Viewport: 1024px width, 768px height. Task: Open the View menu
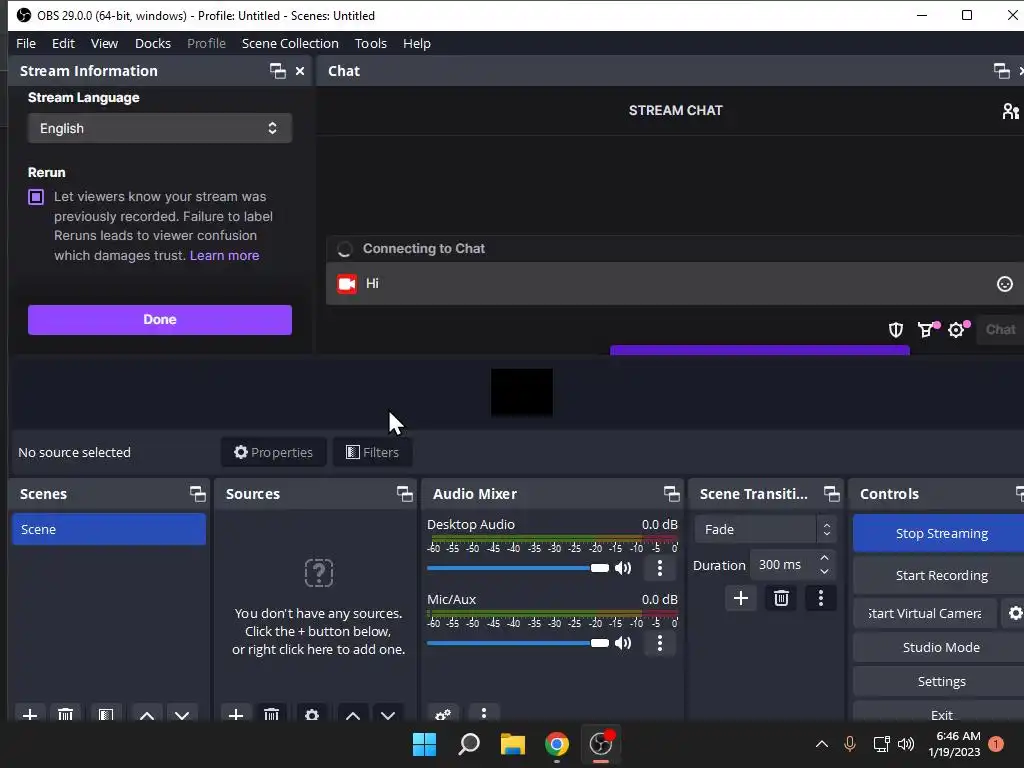click(x=104, y=43)
